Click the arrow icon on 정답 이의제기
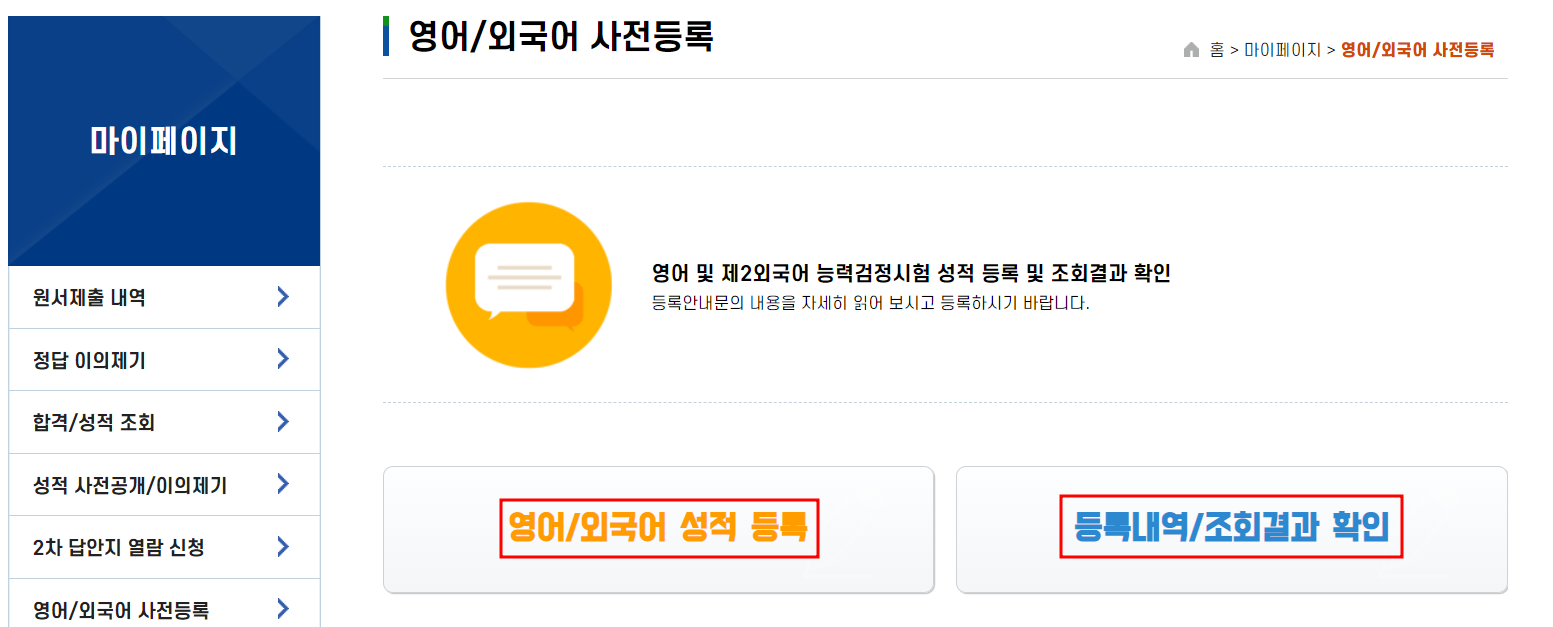The height and width of the screenshot is (627, 1553). point(283,359)
